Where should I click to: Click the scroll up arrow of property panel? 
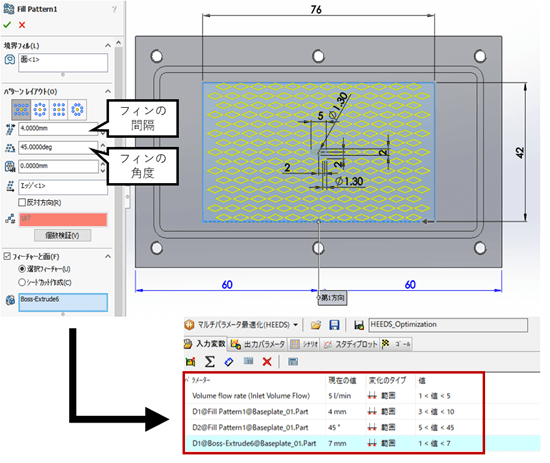(119, 42)
